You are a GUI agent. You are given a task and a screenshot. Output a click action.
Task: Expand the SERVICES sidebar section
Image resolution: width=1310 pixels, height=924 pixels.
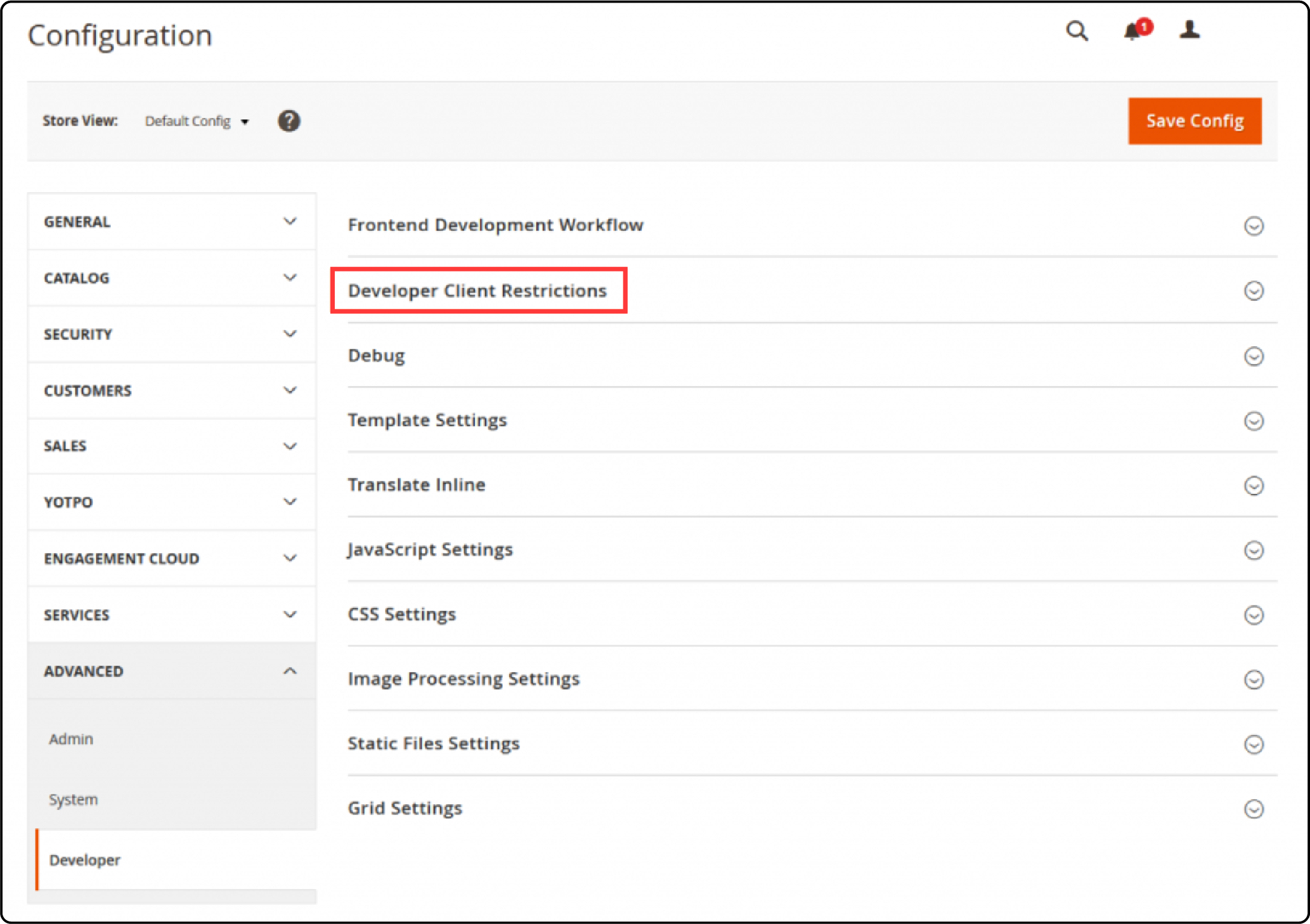pyautogui.click(x=171, y=615)
